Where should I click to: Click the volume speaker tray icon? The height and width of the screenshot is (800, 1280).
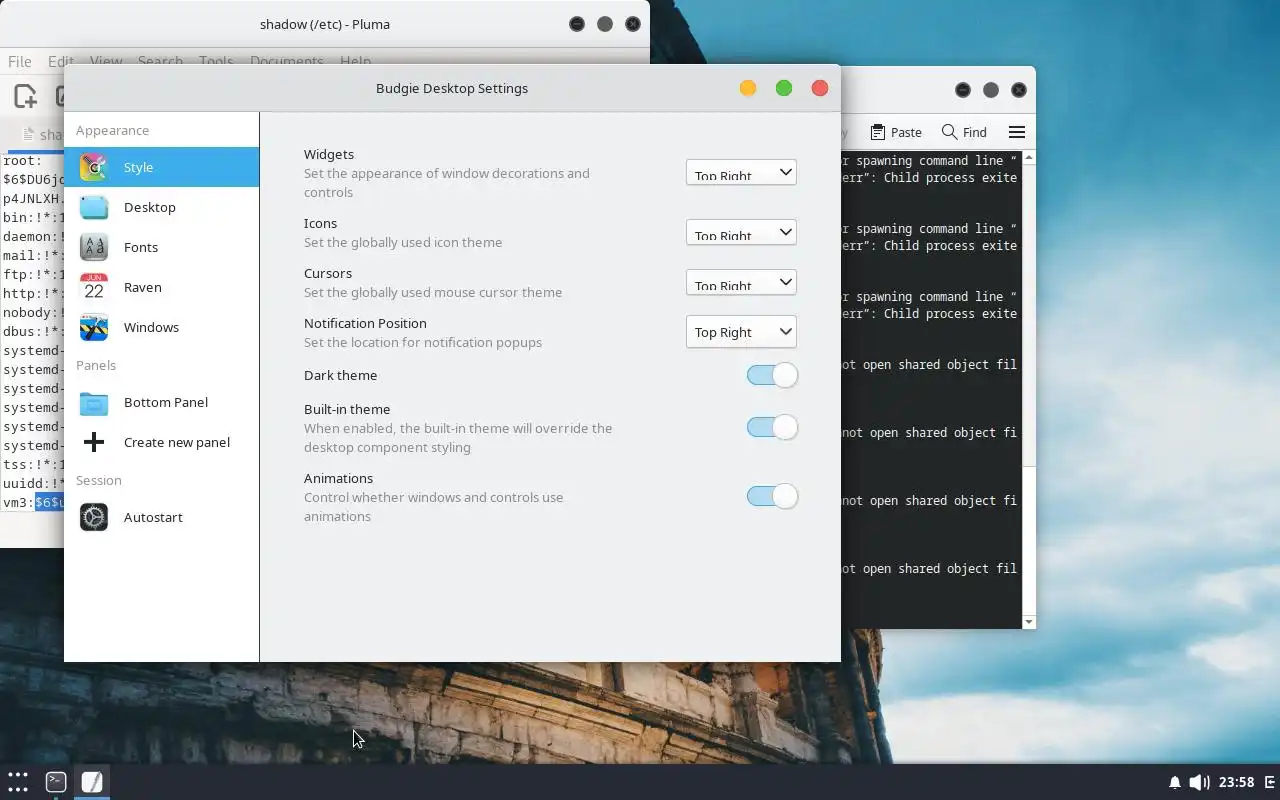[x=1199, y=782]
